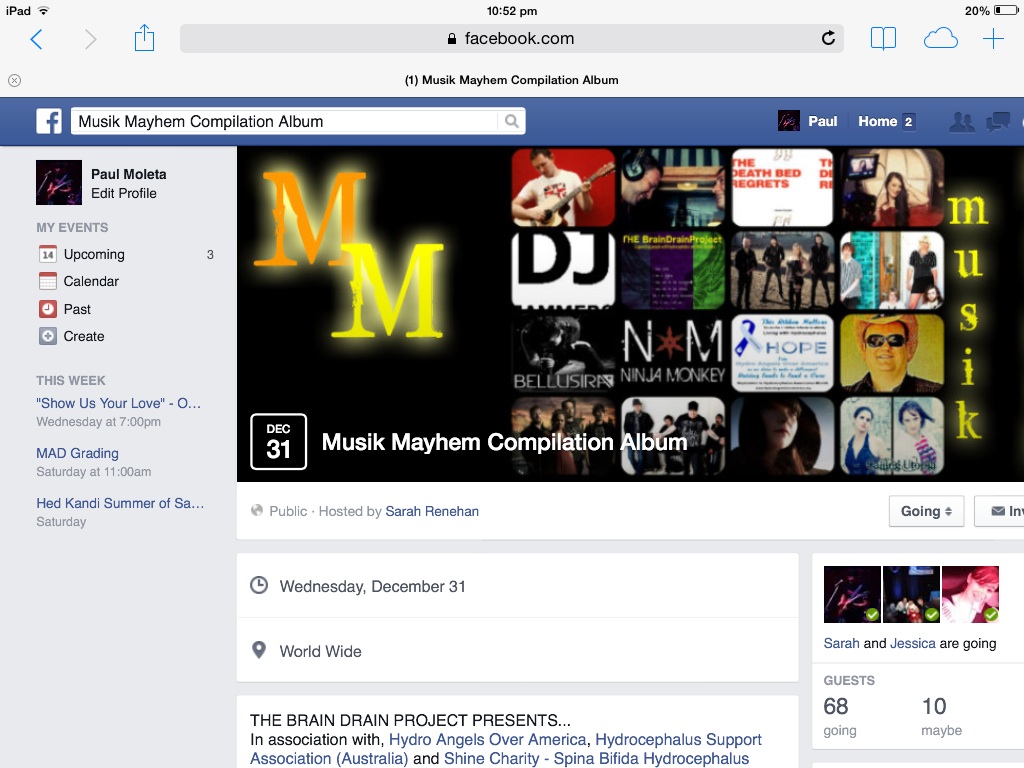Open Facebook friend requests icon
The height and width of the screenshot is (768, 1024).
(961, 121)
